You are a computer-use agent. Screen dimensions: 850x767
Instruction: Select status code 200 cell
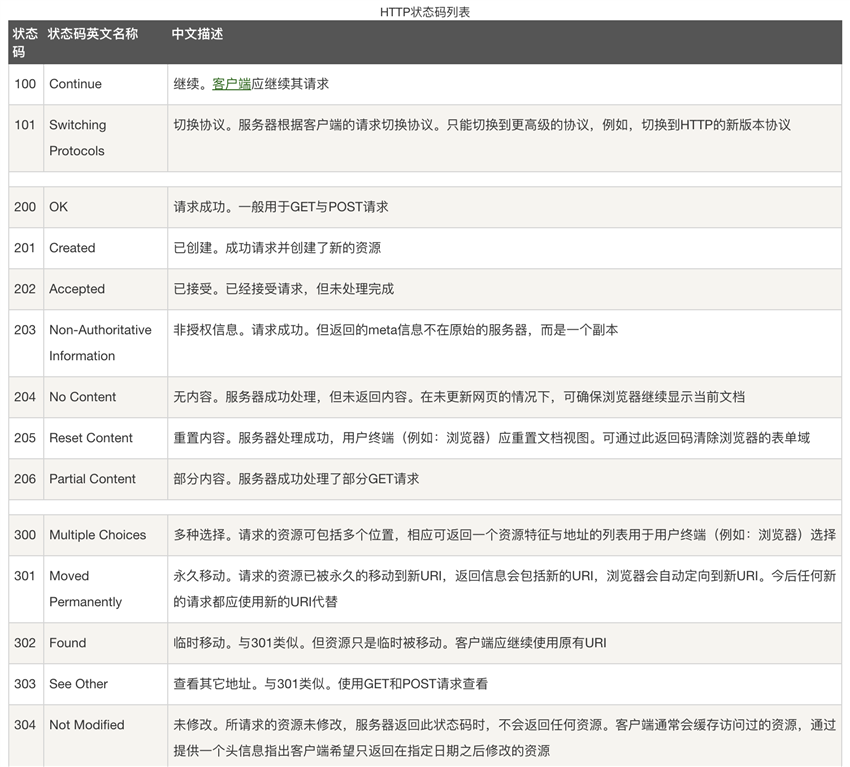tap(25, 207)
